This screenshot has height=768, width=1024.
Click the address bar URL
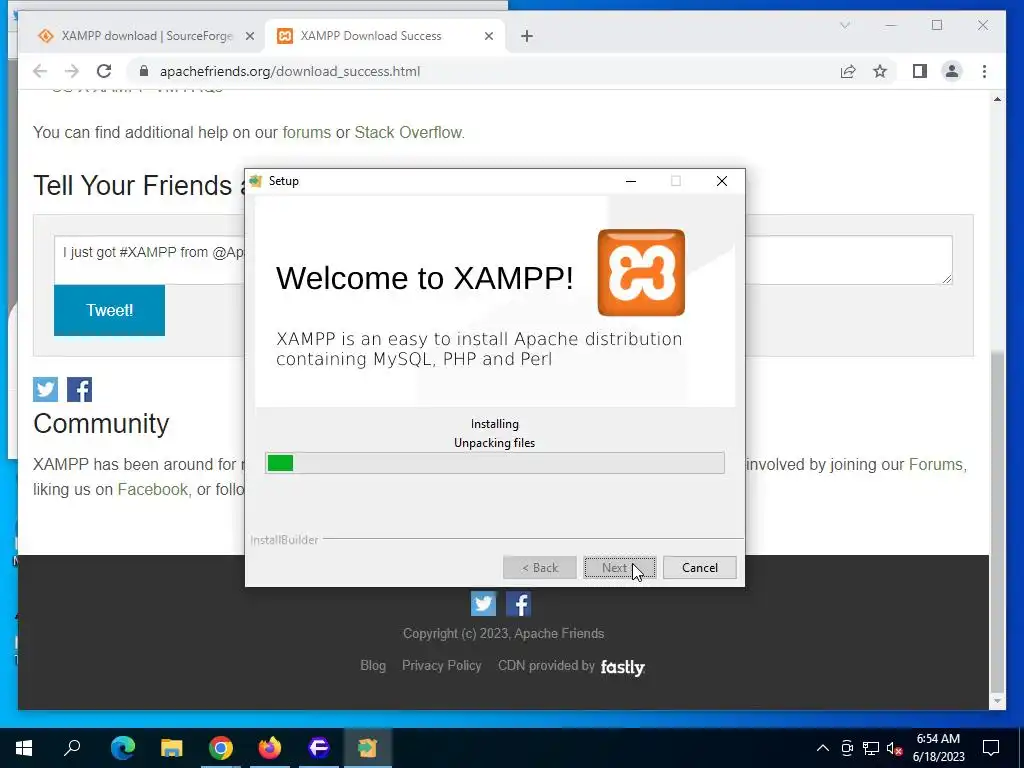tap(289, 71)
